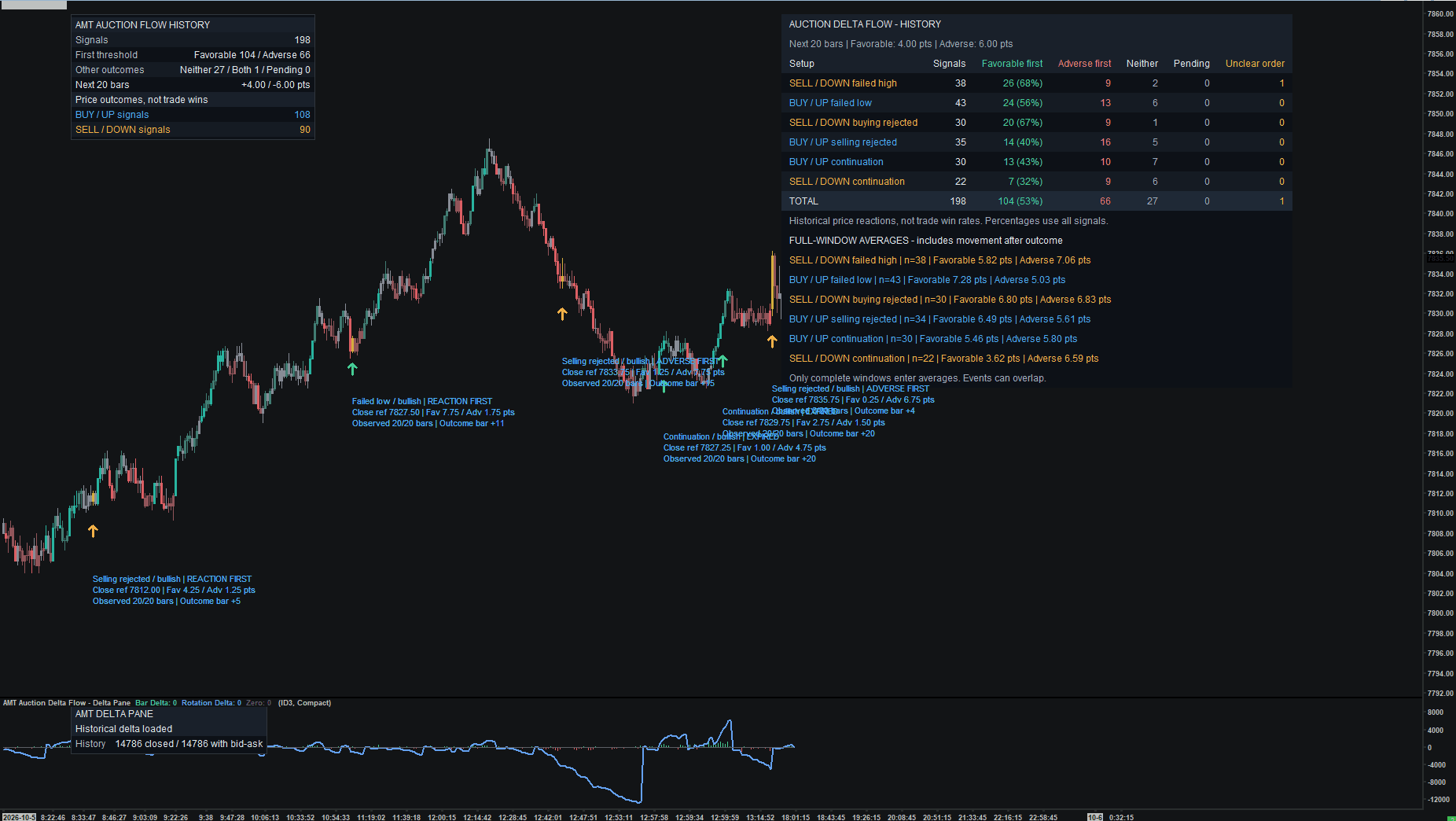Screen dimensions: 1456x821
Task: Click the 7860.00 level on the price scale
Action: click(x=1440, y=14)
